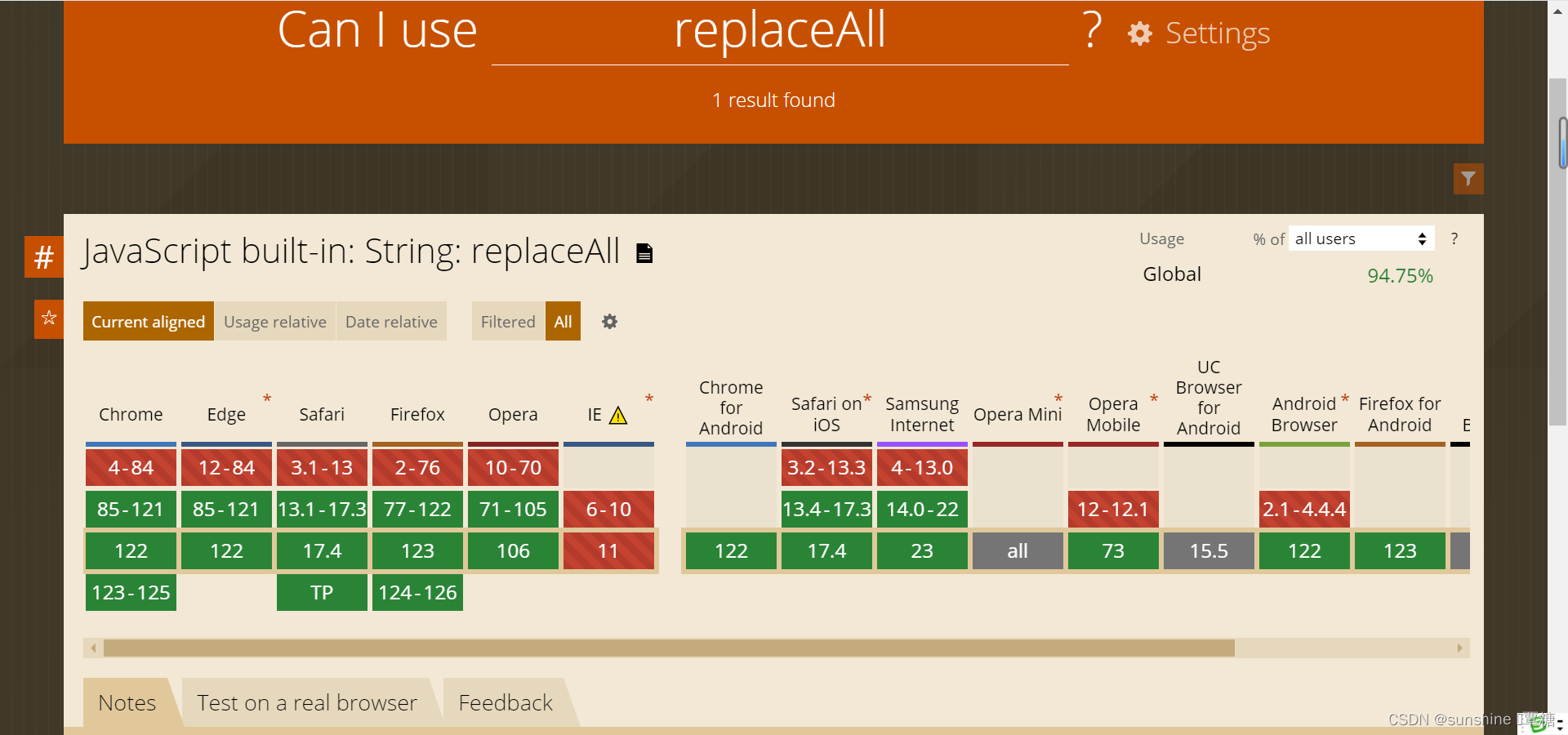
Task: Star this feature with the star icon
Action: 49,318
